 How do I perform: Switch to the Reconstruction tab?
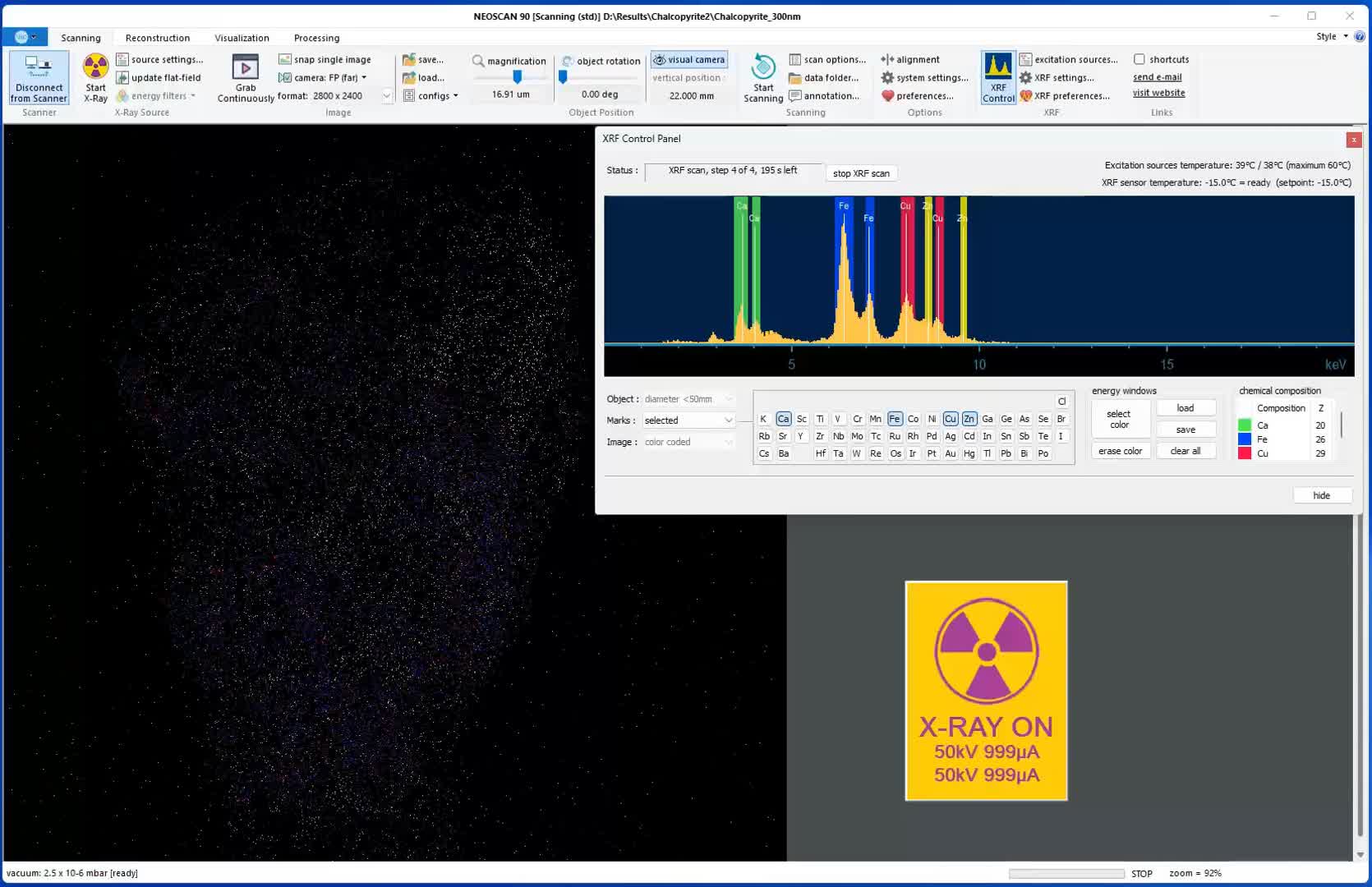coord(158,38)
